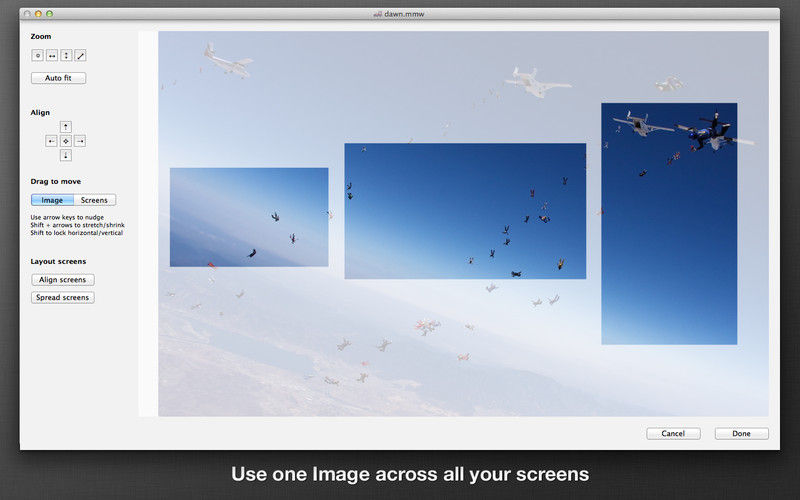This screenshot has height=500, width=800.
Task: Click the diagonal zoom icon
Action: pyautogui.click(x=80, y=56)
